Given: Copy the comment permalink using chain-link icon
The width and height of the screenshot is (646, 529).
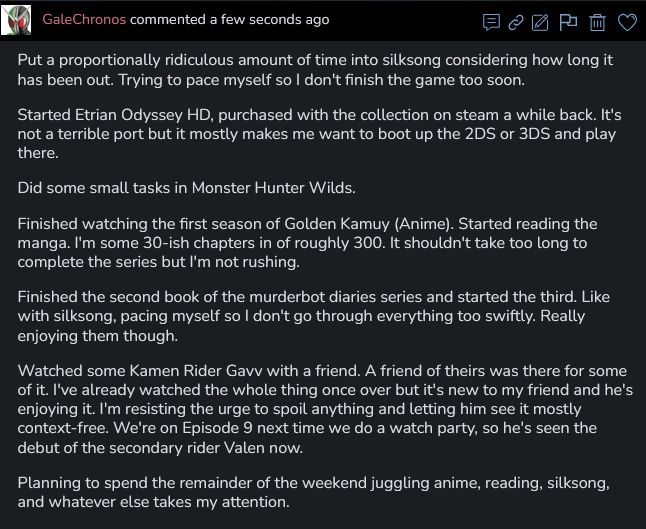Looking at the screenshot, I should tap(516, 22).
